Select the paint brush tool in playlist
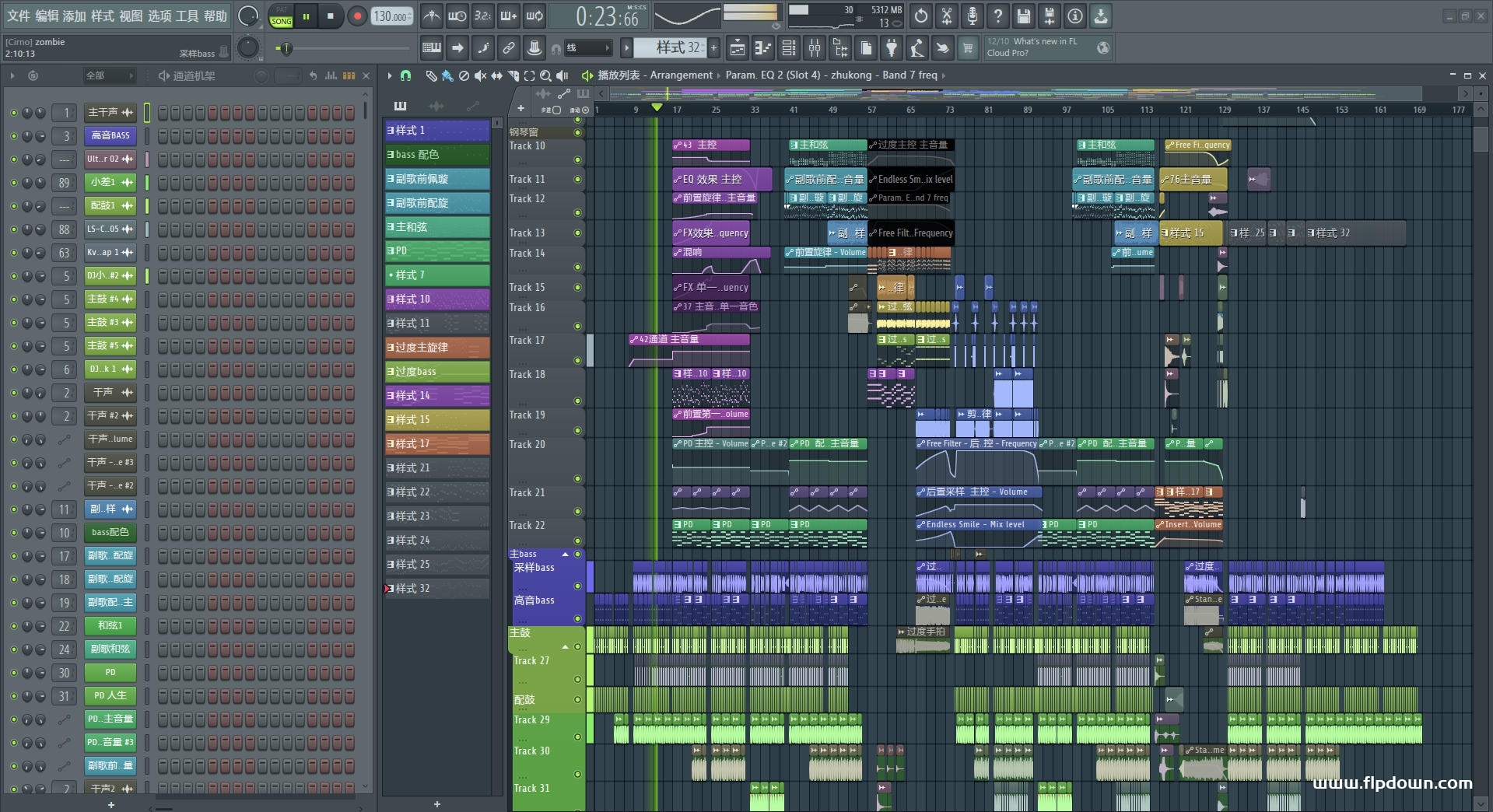 447,75
